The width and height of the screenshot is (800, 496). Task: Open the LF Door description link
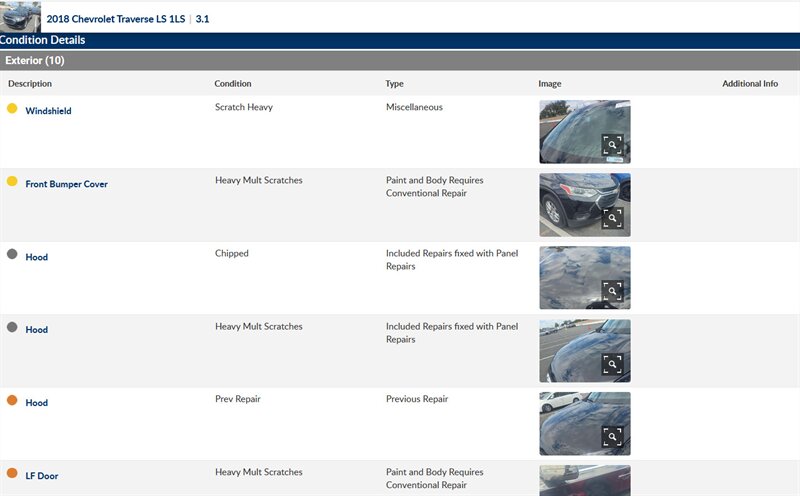(42, 476)
